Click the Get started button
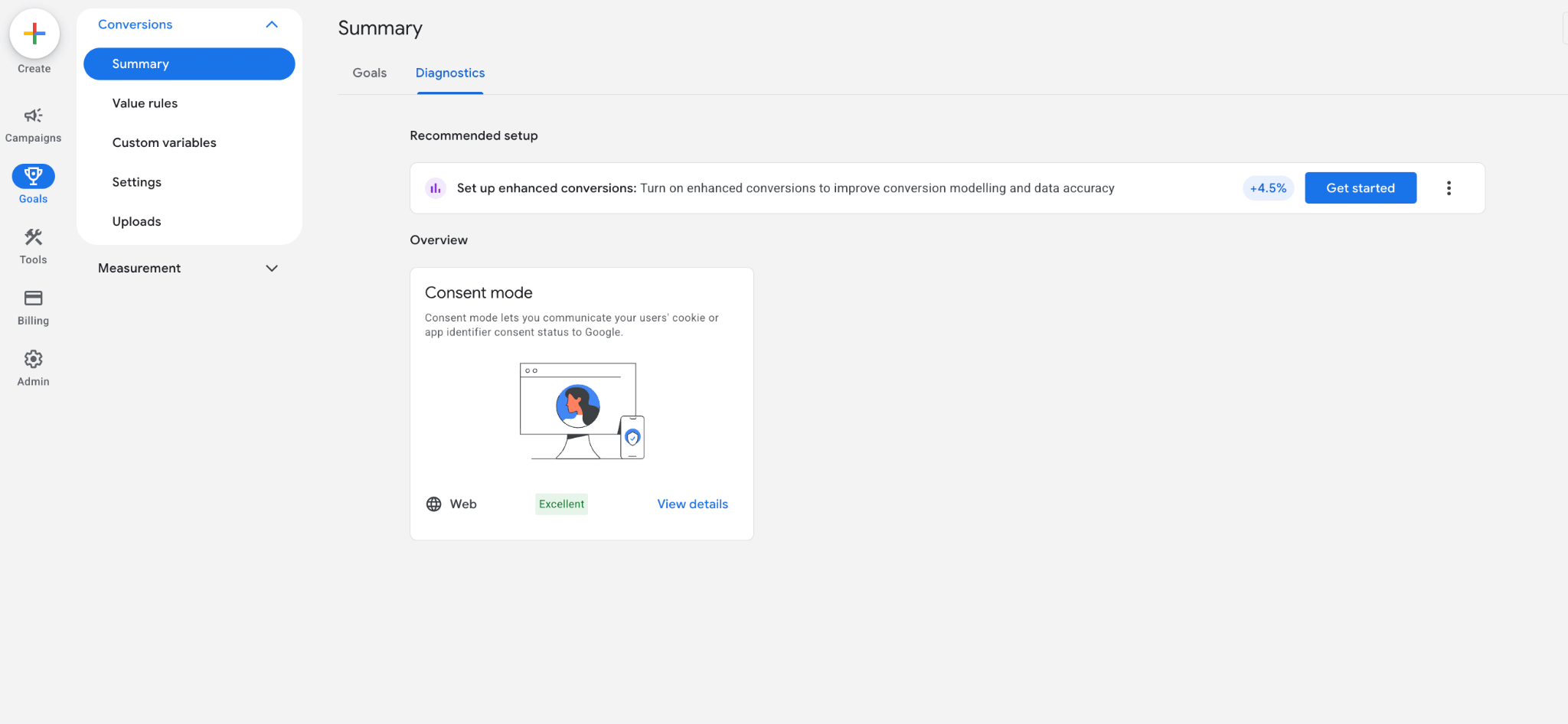The height and width of the screenshot is (724, 1568). (1361, 188)
